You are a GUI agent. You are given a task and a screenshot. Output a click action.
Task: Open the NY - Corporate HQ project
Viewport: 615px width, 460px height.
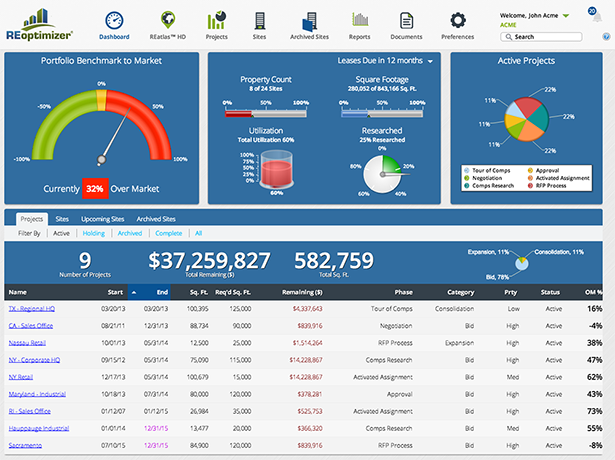(x=34, y=360)
